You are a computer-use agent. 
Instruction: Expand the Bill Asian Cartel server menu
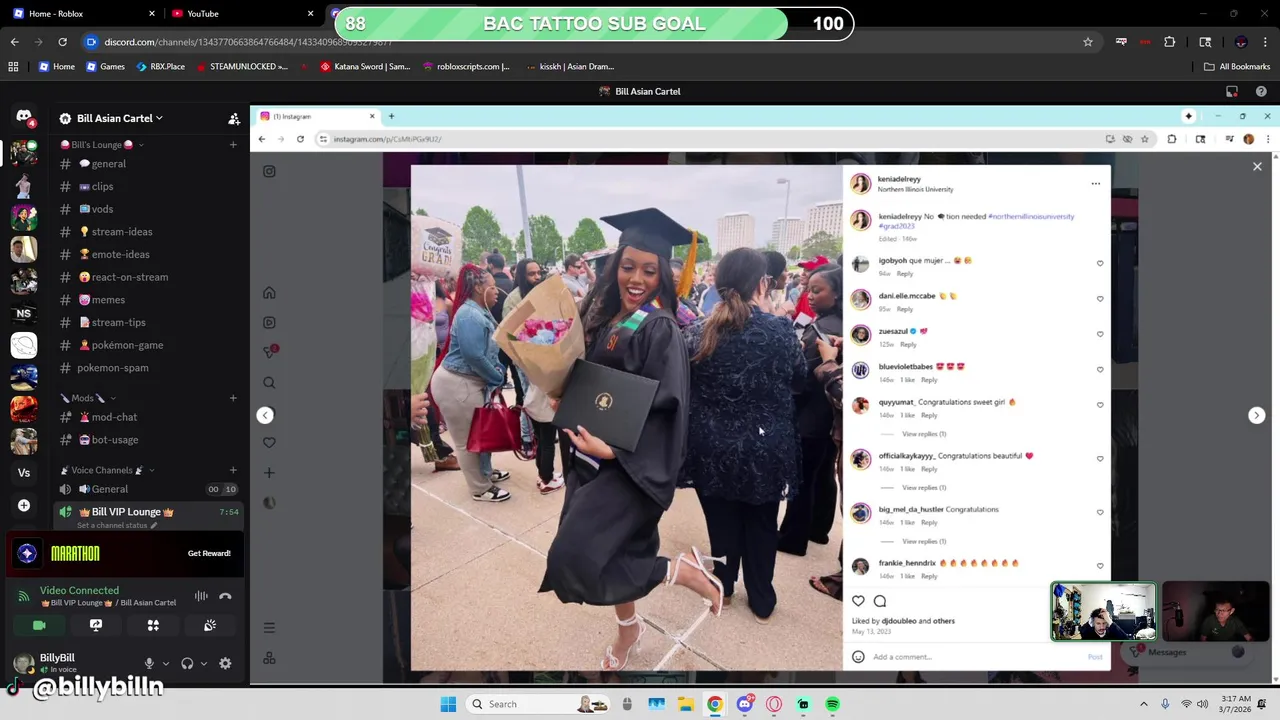[x=120, y=118]
